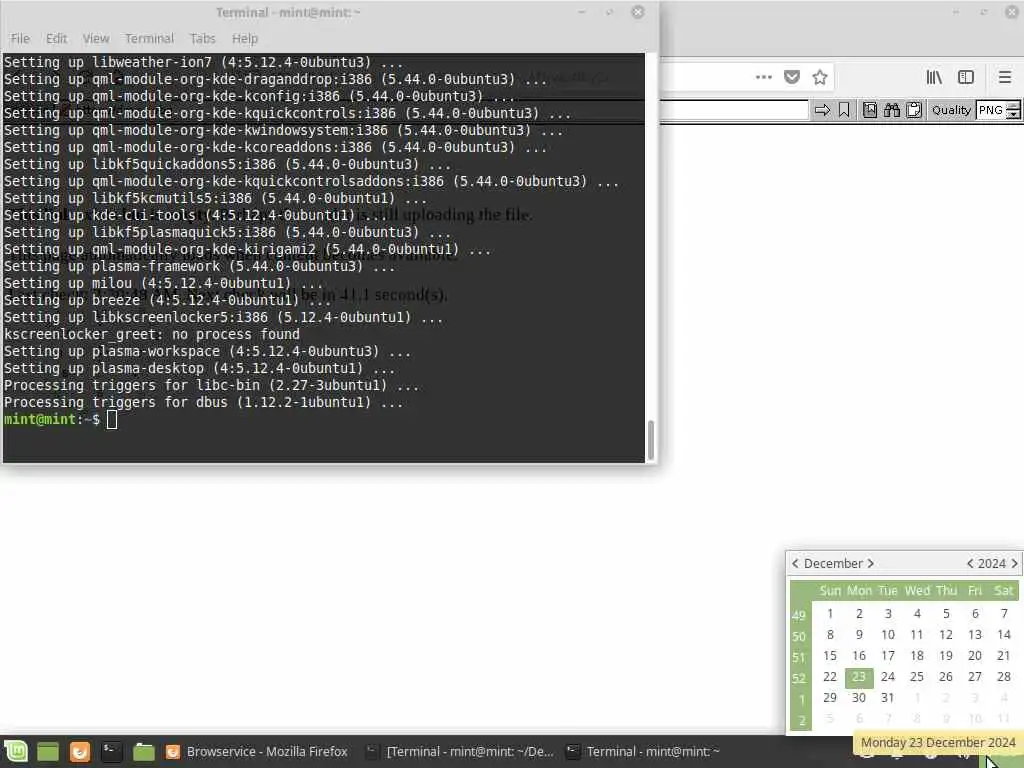
Task: Click the Quality stepper down arrow
Action: 1013,114
